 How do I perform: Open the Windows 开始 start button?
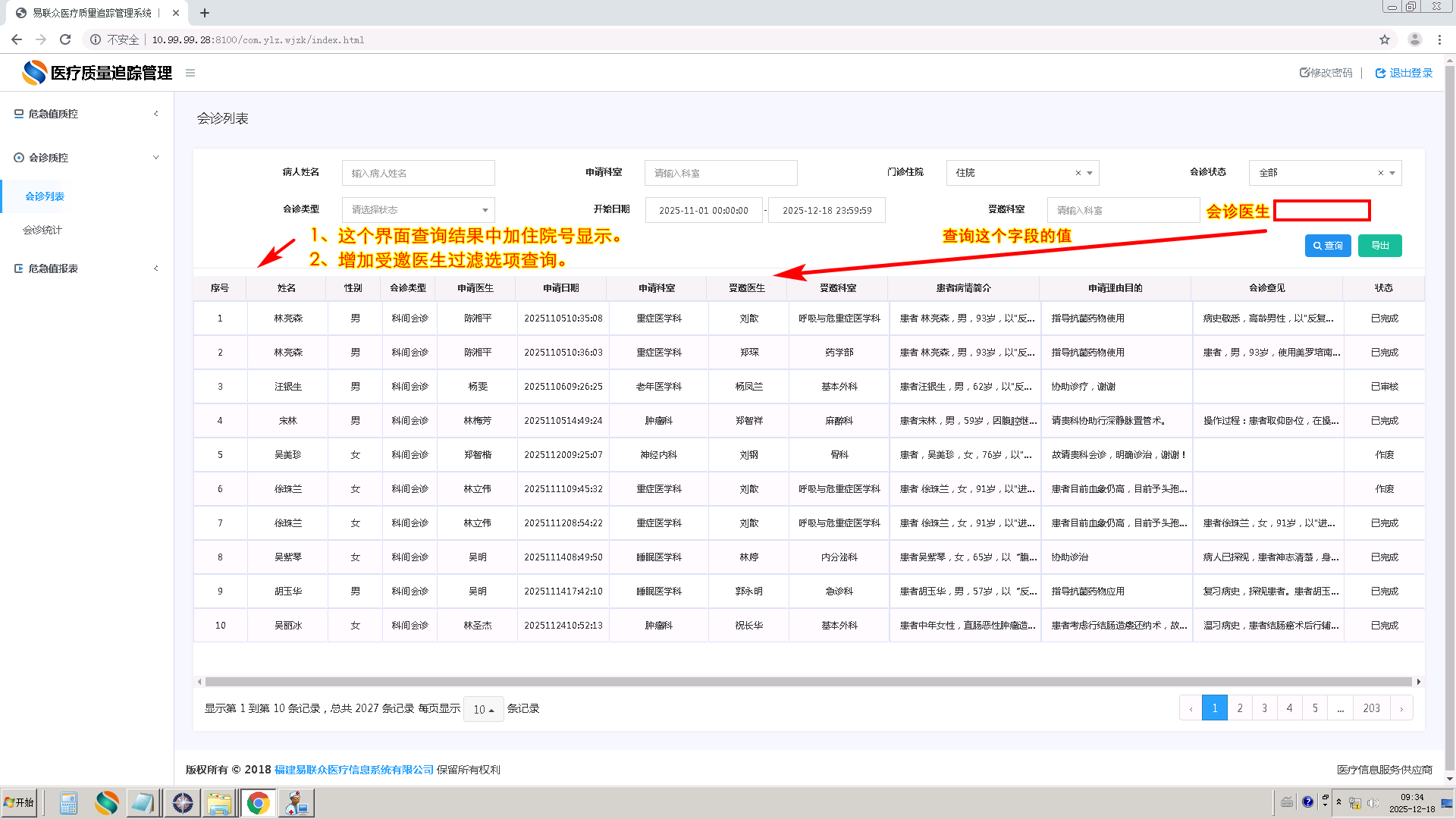pos(20,802)
